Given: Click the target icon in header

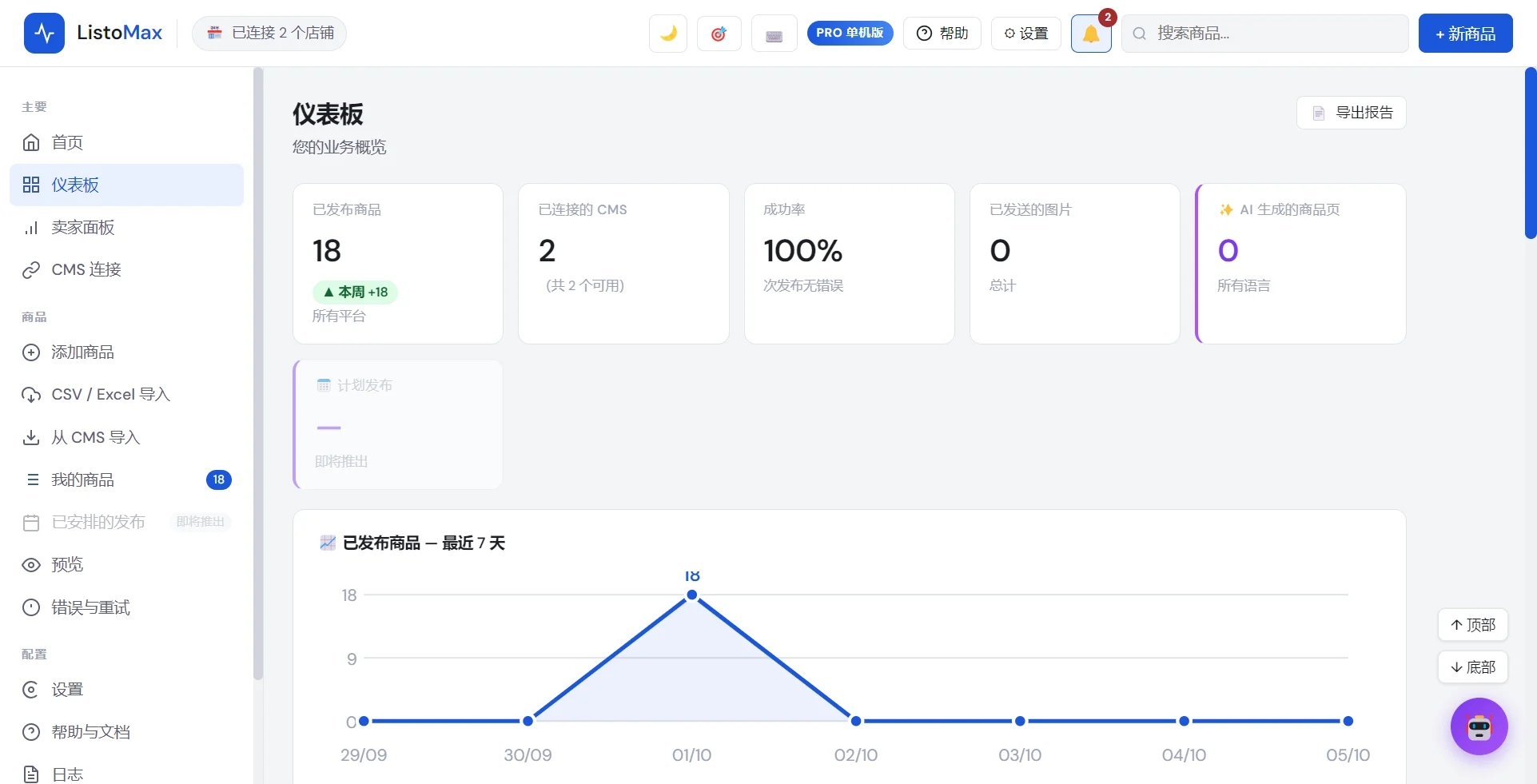Looking at the screenshot, I should (719, 34).
